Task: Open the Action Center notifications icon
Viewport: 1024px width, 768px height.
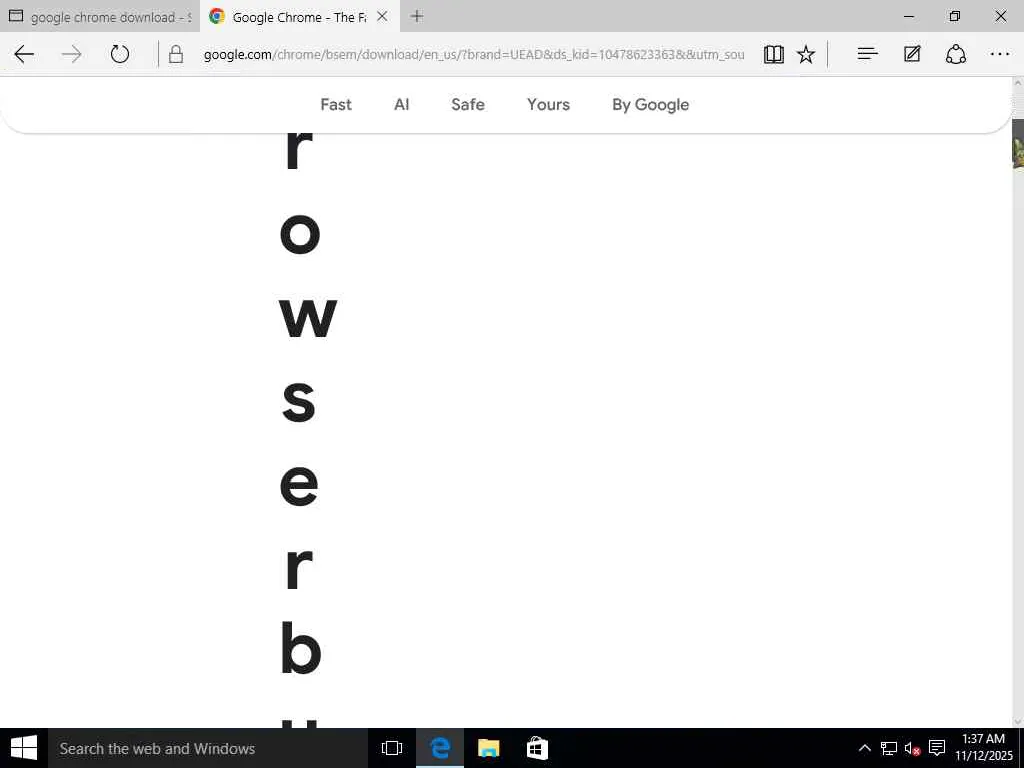Action: (937, 748)
